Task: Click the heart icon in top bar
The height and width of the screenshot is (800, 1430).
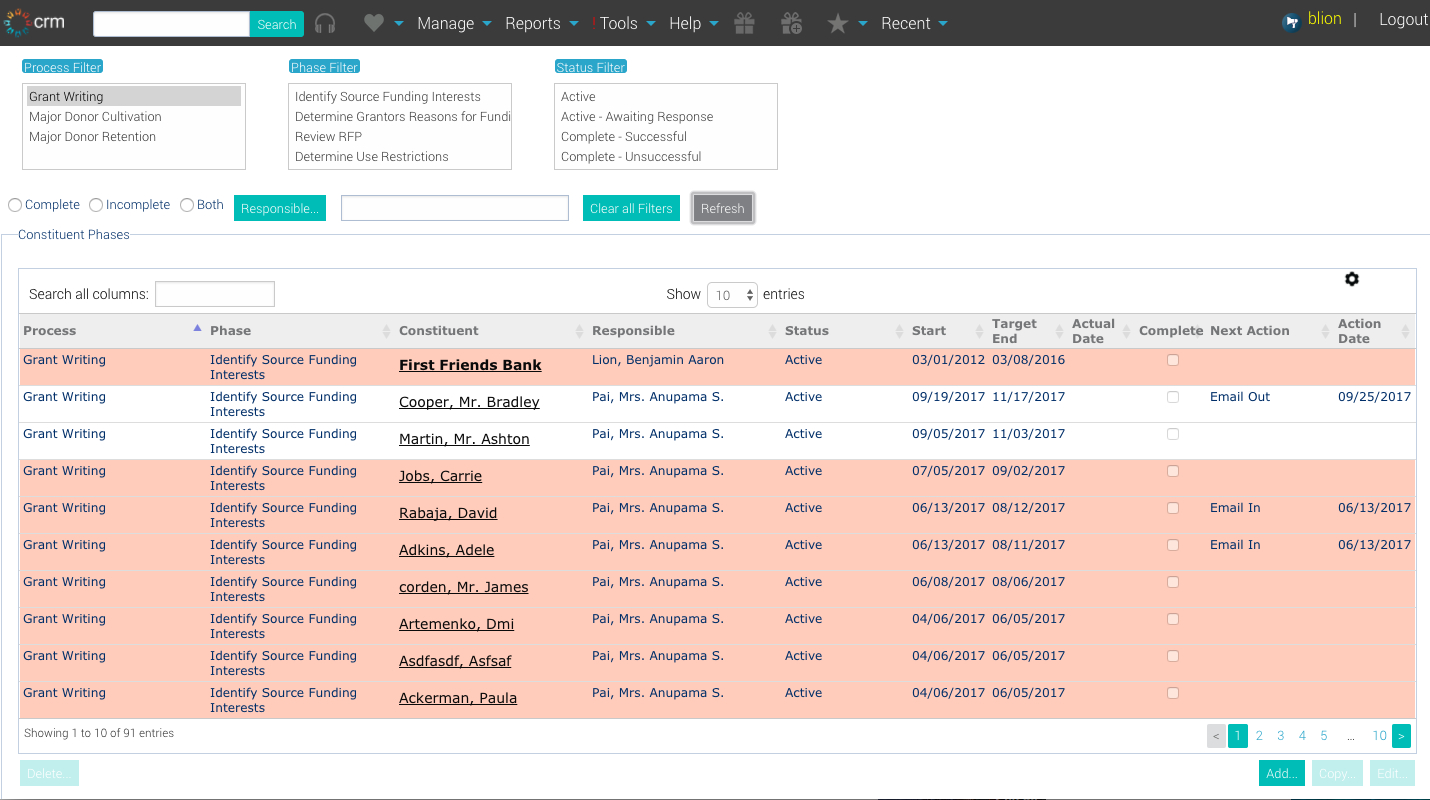Action: [x=374, y=23]
